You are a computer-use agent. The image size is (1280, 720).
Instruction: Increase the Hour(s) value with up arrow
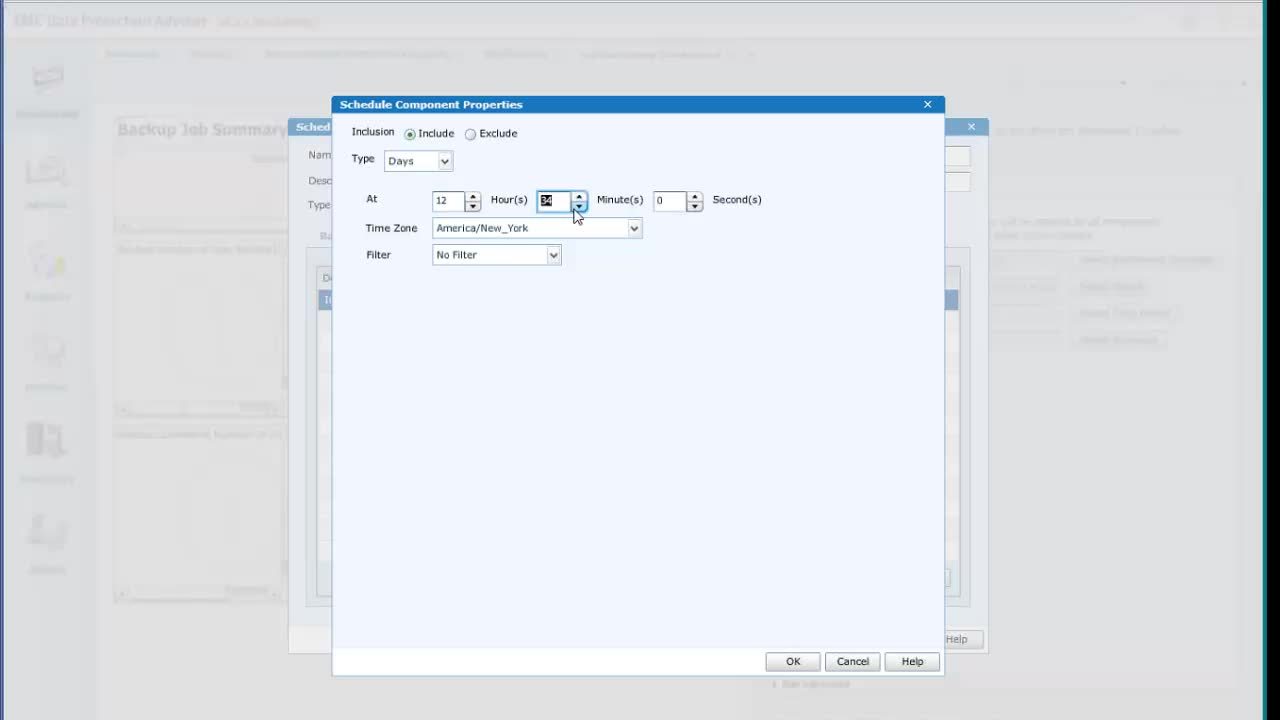(472, 196)
